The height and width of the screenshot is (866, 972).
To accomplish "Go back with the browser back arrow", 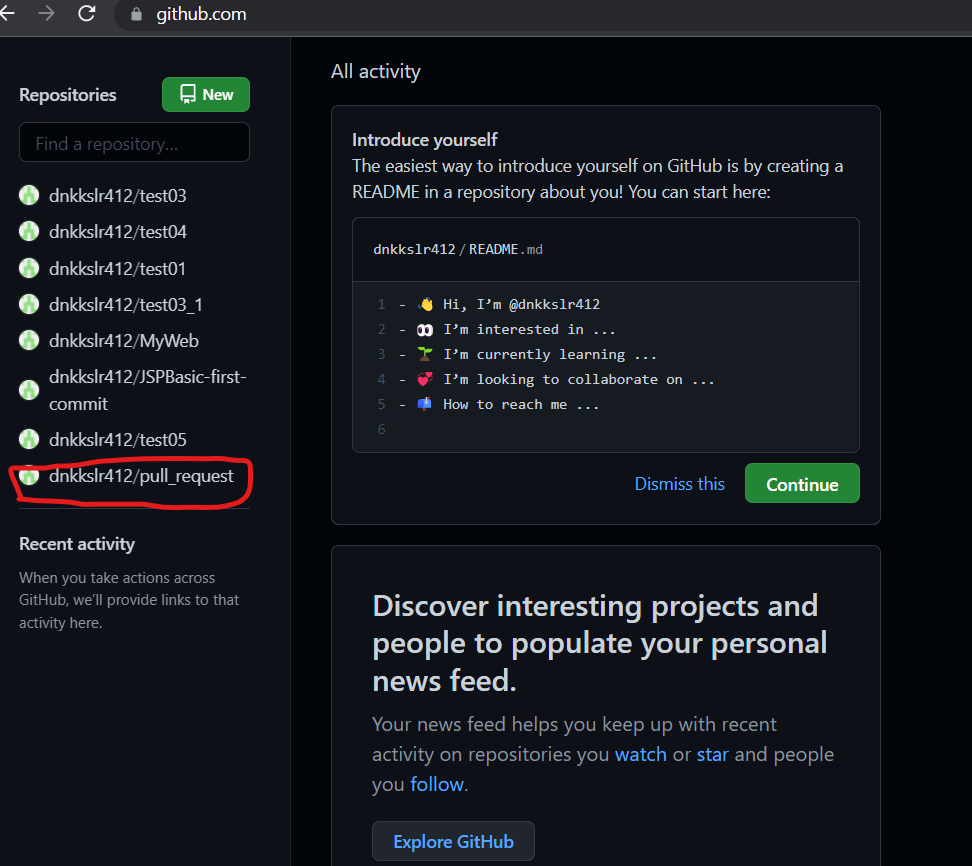I will coord(7,13).
